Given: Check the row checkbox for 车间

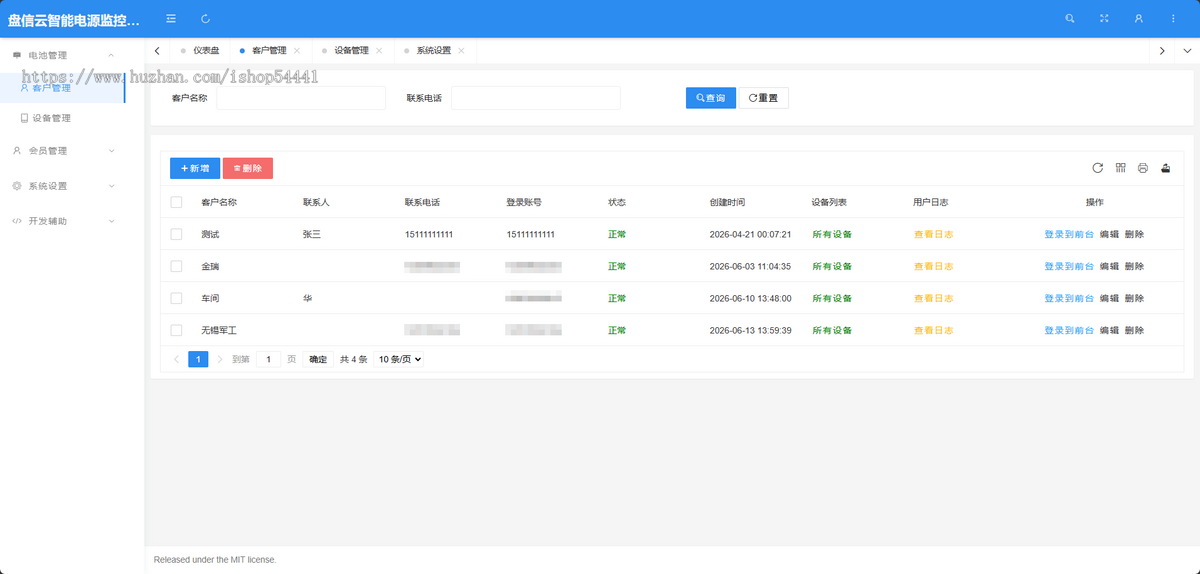Looking at the screenshot, I should point(177,298).
